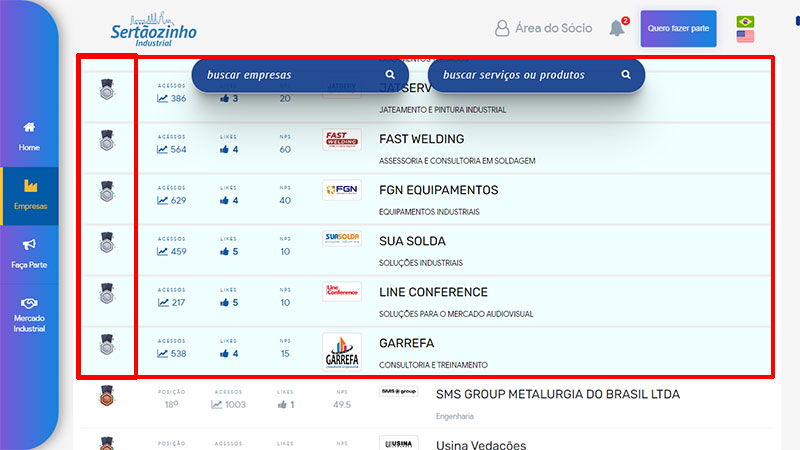Open Área do Sócio login
This screenshot has height=450, width=800.
click(x=543, y=28)
